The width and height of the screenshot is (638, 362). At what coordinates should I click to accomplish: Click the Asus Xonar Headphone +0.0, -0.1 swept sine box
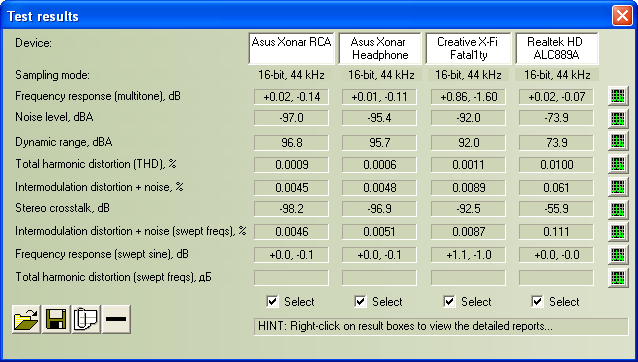(x=379, y=255)
